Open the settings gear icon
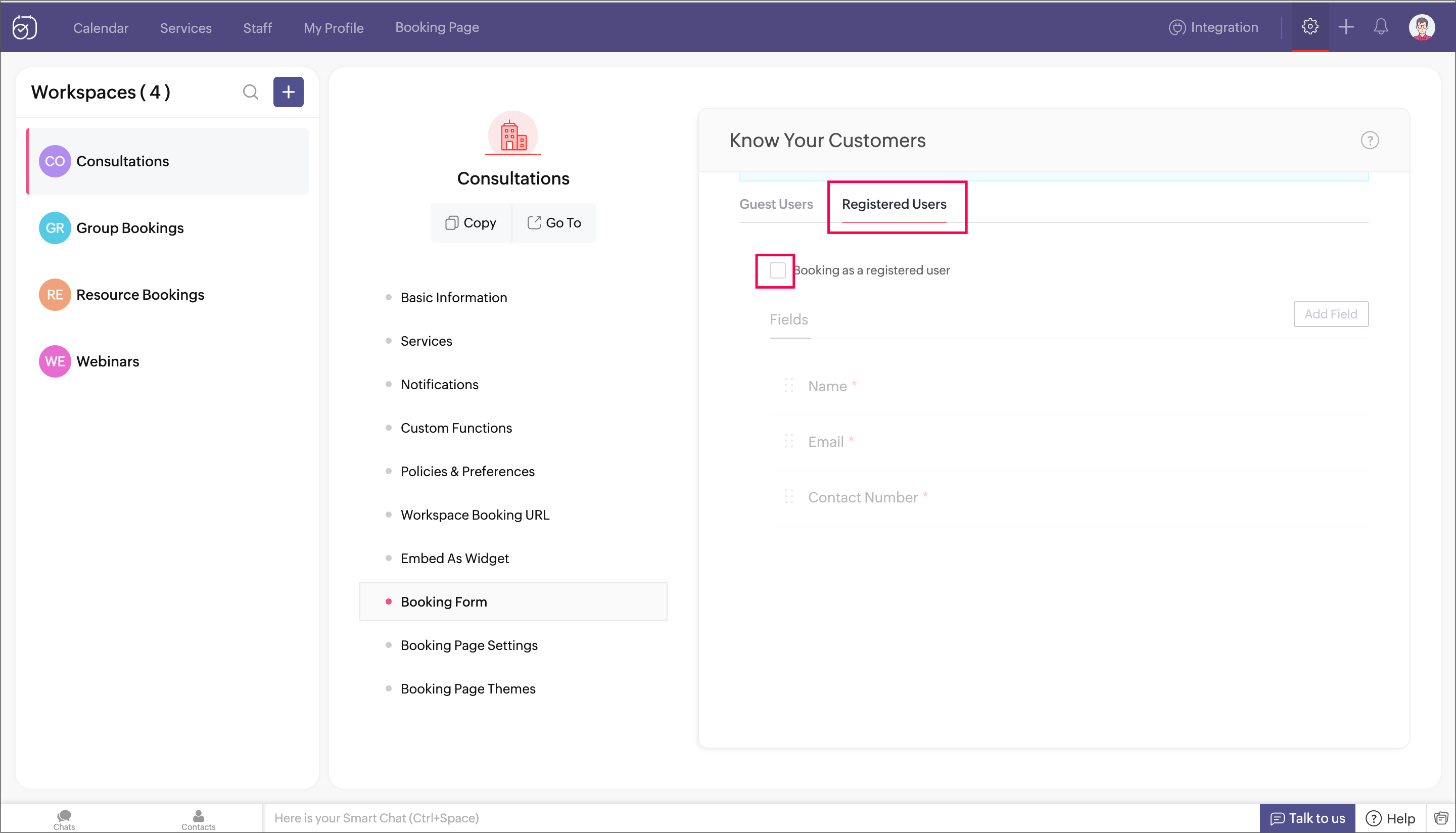Screen dimensions: 1456x833 (1309, 26)
